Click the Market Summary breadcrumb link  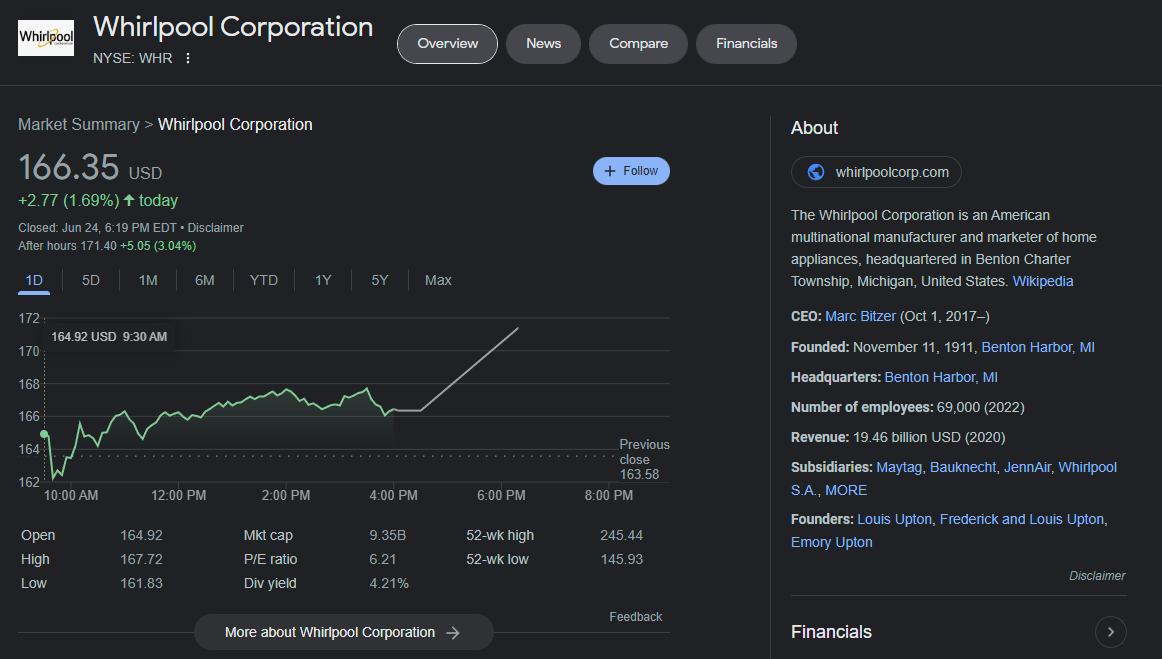tap(79, 125)
